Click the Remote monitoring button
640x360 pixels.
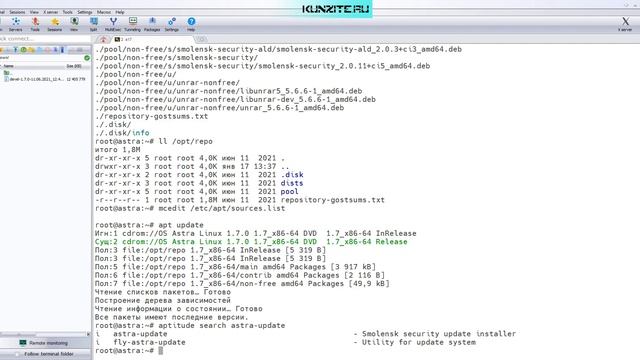pos(45,343)
